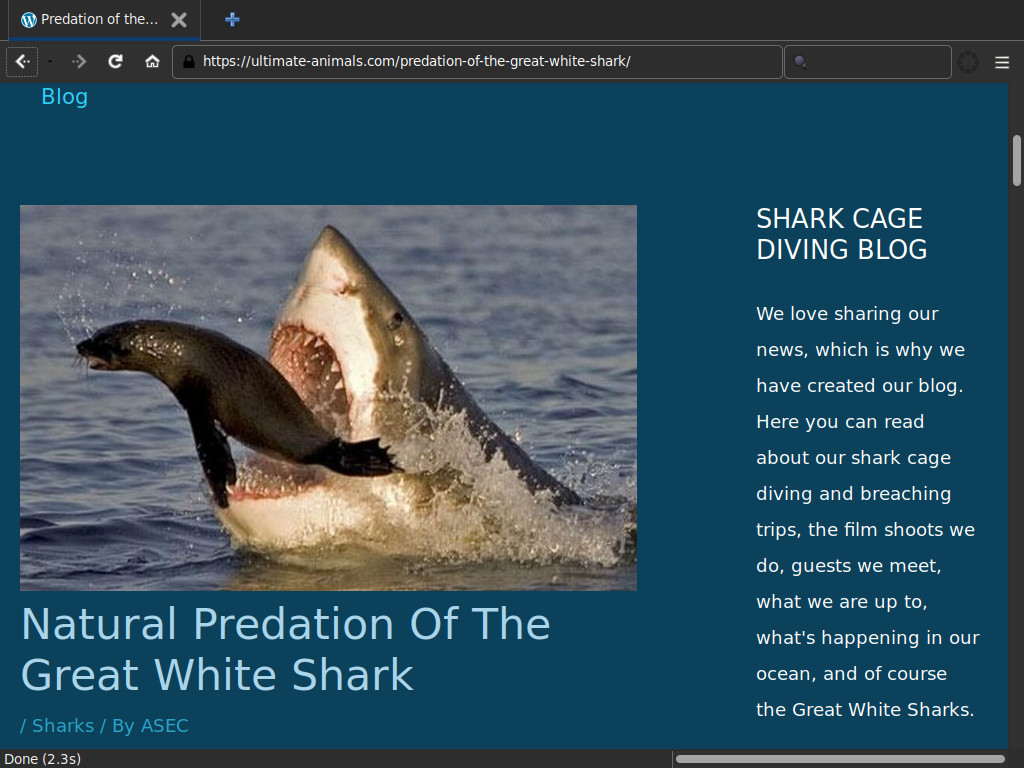Reload the current page
Viewport: 1024px width, 768px height.
pyautogui.click(x=116, y=62)
